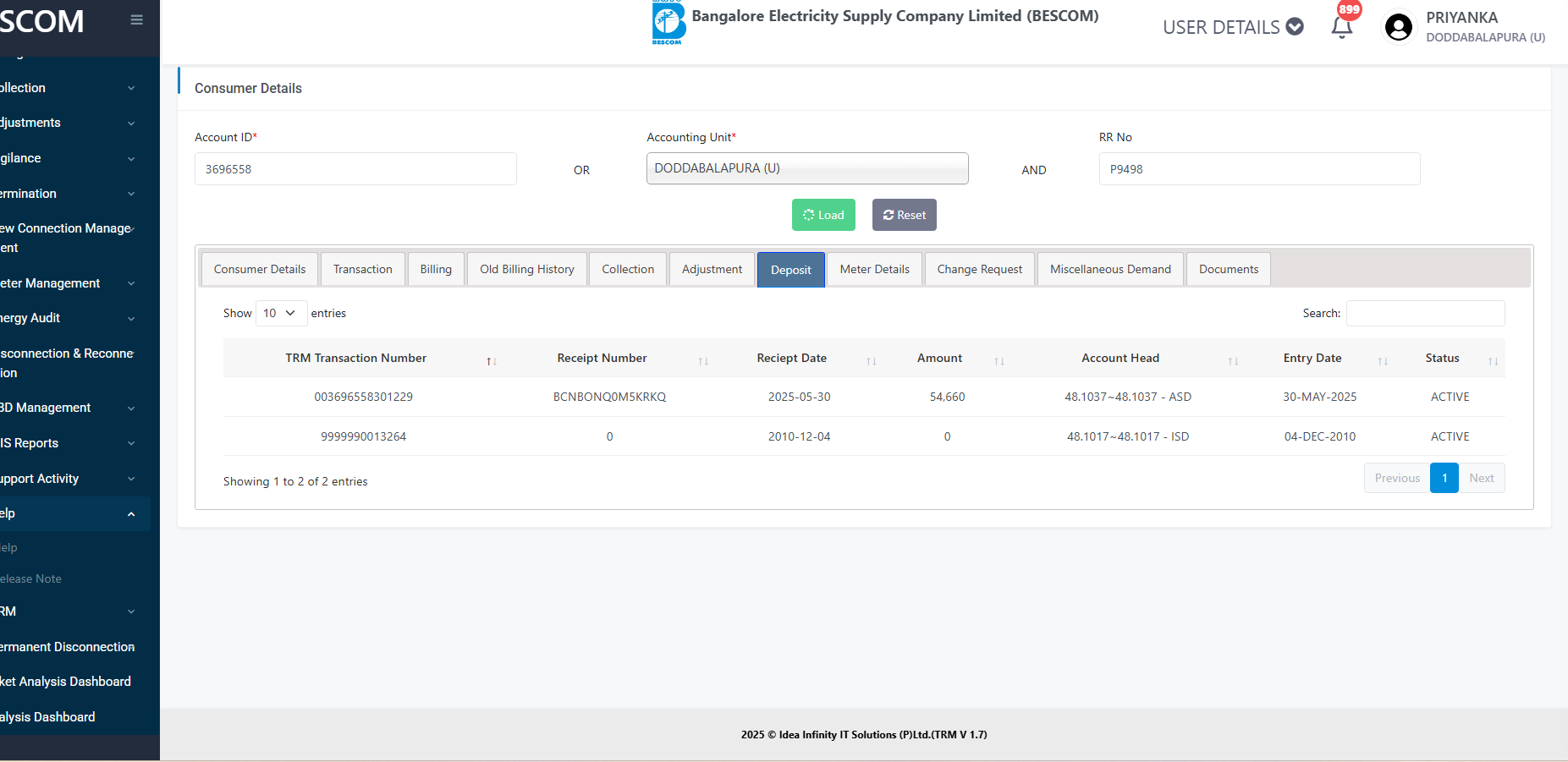Expand Meter Management sidebar menu

[x=68, y=283]
